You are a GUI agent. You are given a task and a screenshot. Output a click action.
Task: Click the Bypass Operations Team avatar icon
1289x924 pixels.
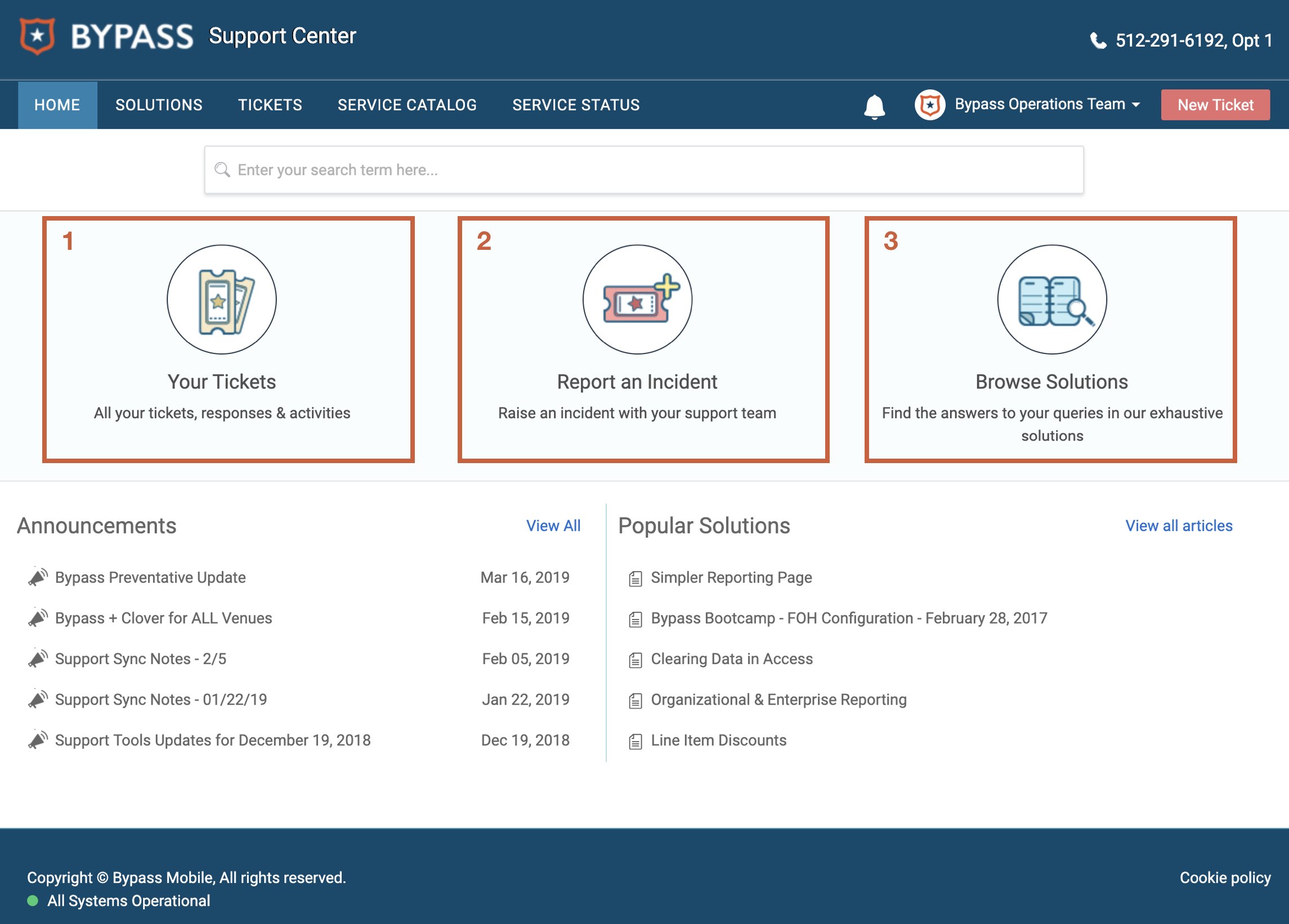tap(930, 105)
